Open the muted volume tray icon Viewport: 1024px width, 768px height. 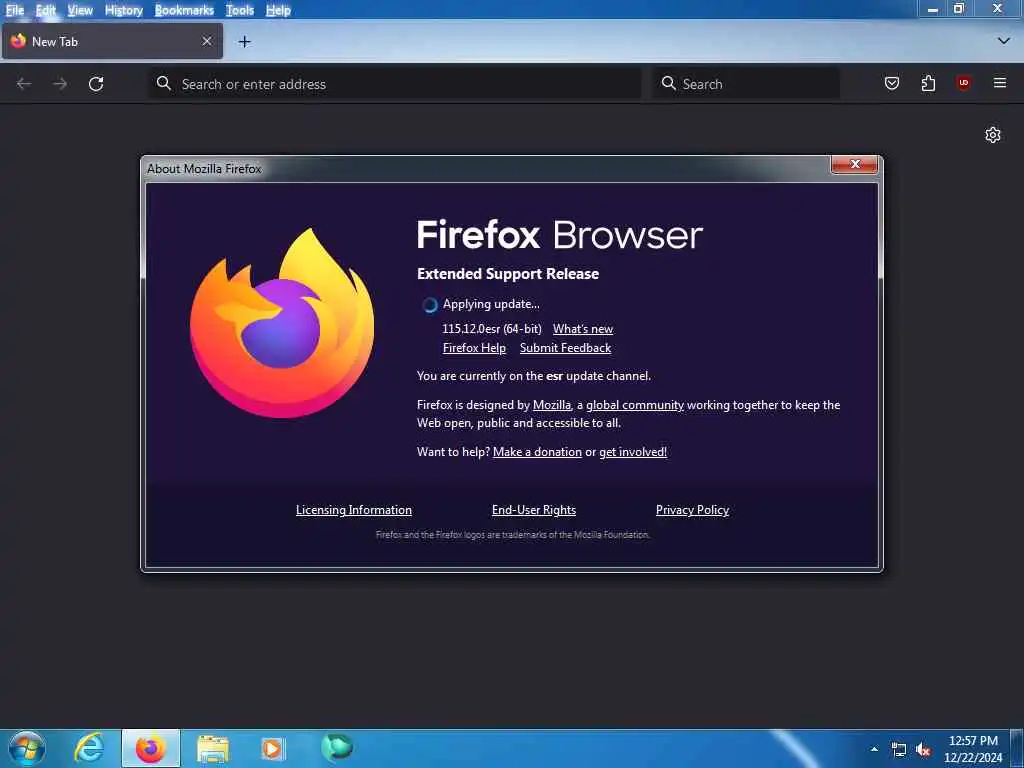click(x=923, y=750)
